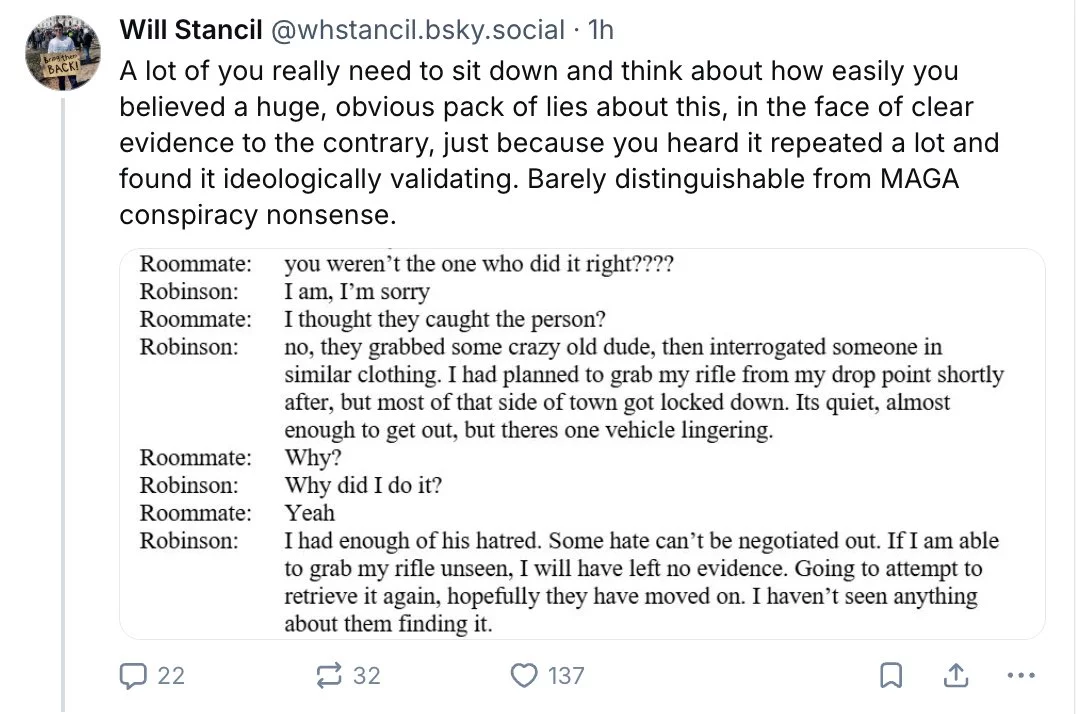The image size is (1078, 714).
Task: Click the Will Stancil display name
Action: (190, 30)
